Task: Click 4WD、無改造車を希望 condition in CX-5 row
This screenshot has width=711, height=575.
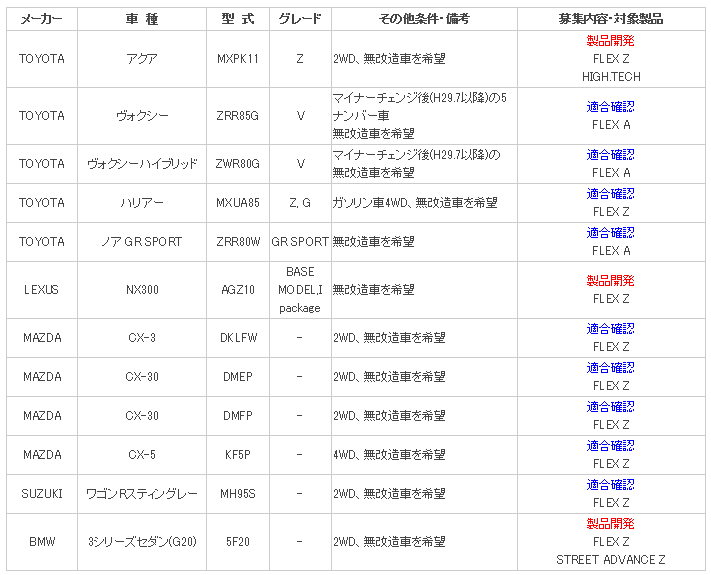Action: coord(389,455)
